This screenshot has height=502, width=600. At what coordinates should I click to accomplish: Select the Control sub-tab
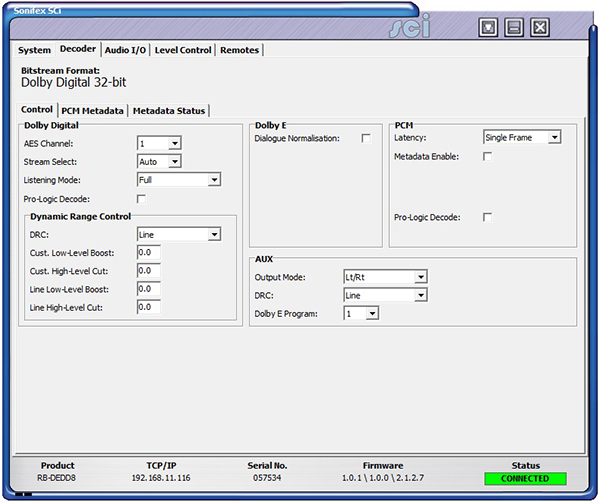coord(37,109)
